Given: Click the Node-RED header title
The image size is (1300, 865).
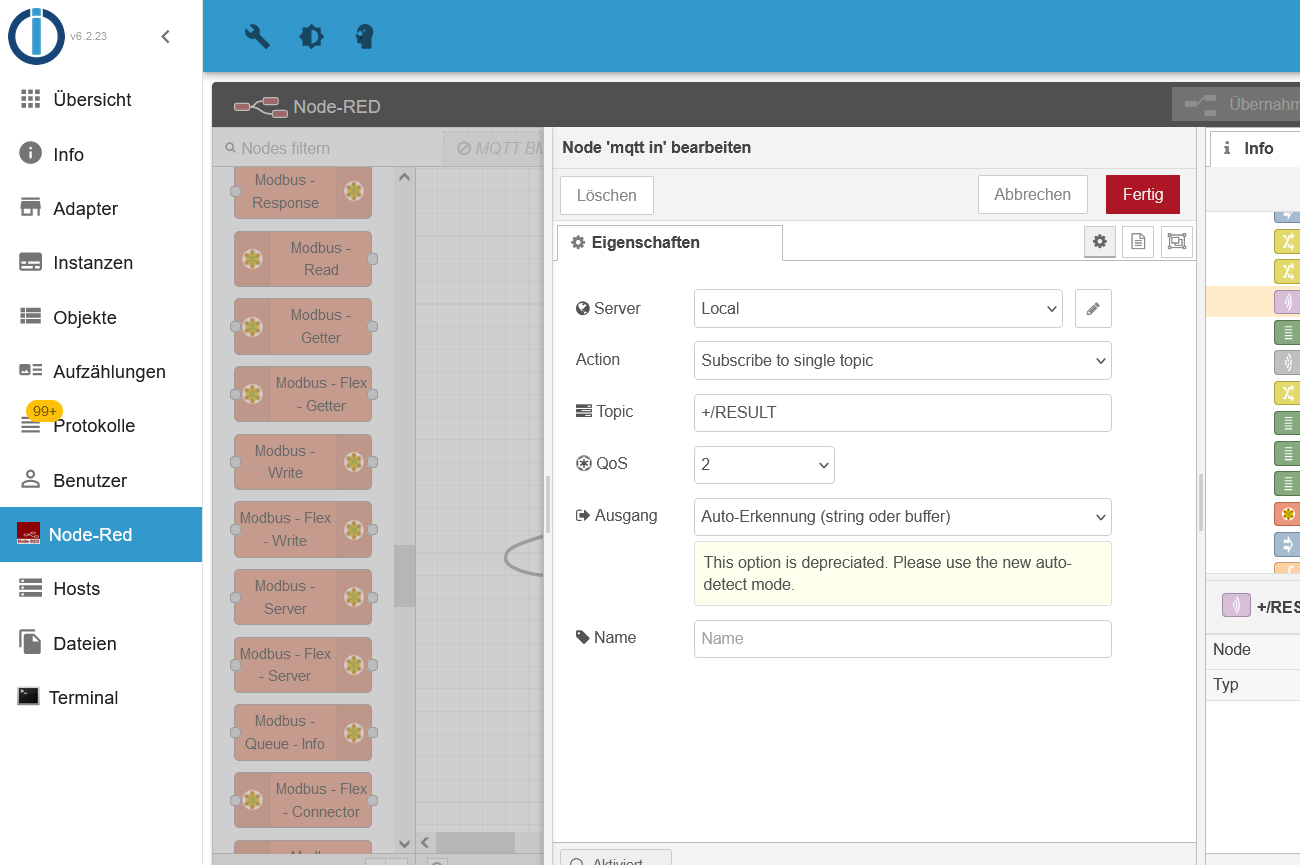Looking at the screenshot, I should (337, 107).
